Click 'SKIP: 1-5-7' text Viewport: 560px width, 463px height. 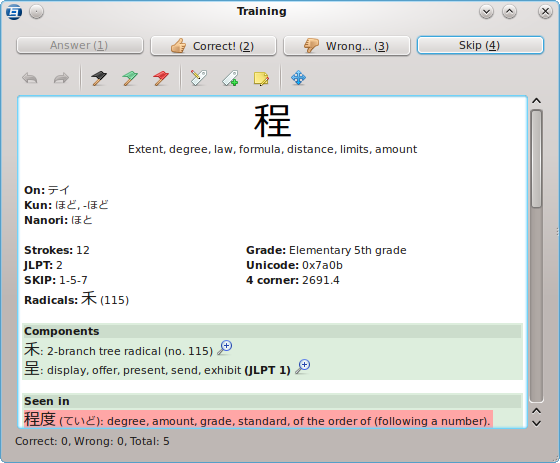[x=56, y=280]
